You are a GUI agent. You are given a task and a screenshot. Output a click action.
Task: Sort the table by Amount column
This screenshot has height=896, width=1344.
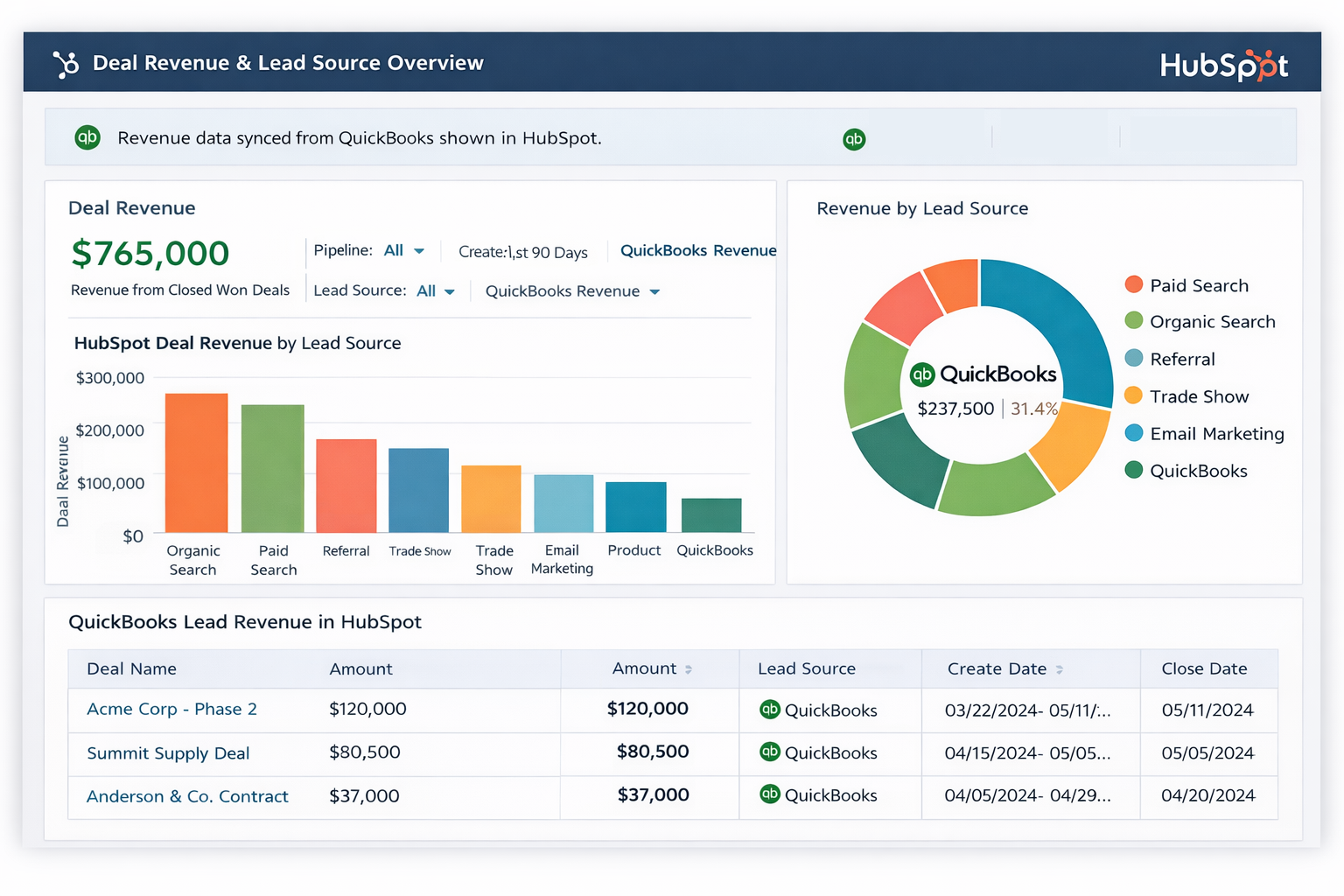click(x=649, y=668)
